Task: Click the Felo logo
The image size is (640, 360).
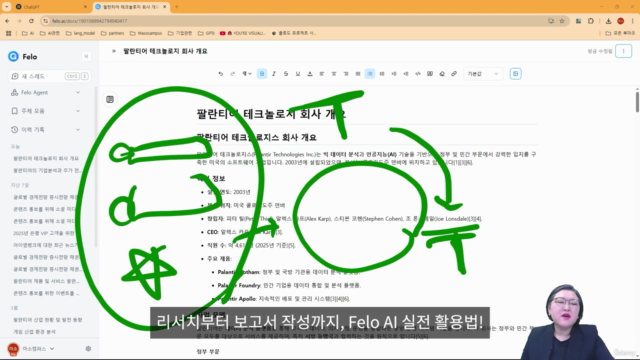Action: (22, 56)
